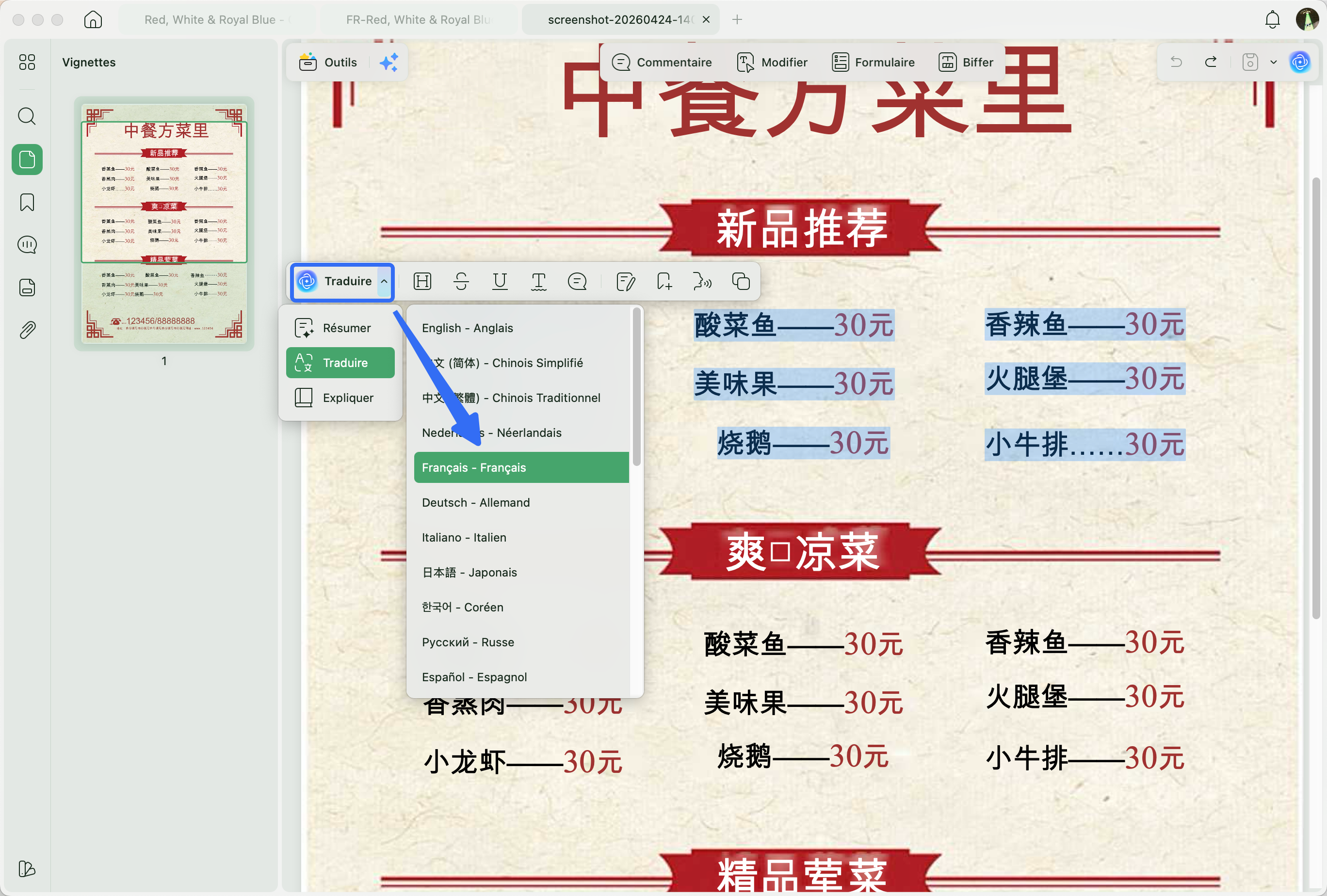This screenshot has width=1327, height=896.
Task: Open a new tab with plus
Action: coord(737,19)
